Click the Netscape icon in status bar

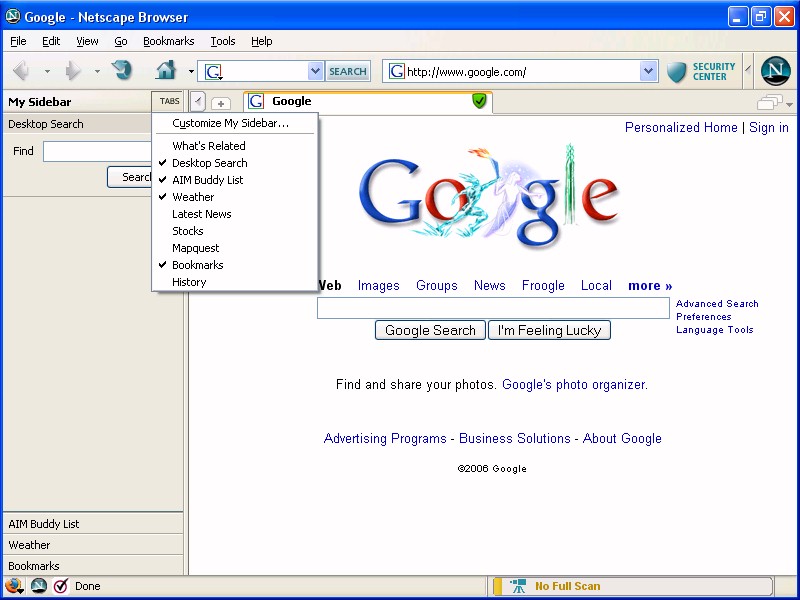39,586
